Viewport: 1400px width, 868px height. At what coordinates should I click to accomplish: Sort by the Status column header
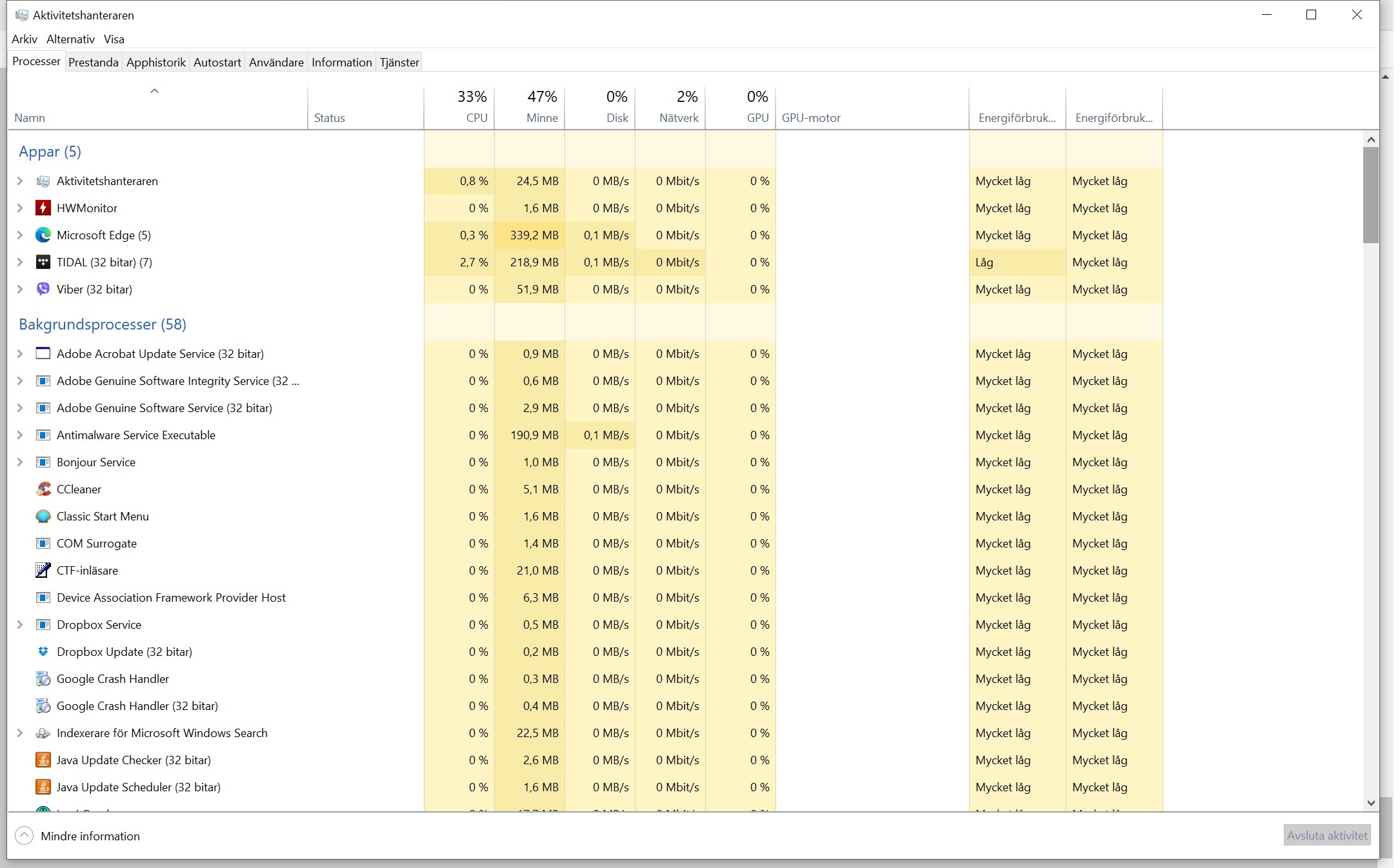coord(366,108)
